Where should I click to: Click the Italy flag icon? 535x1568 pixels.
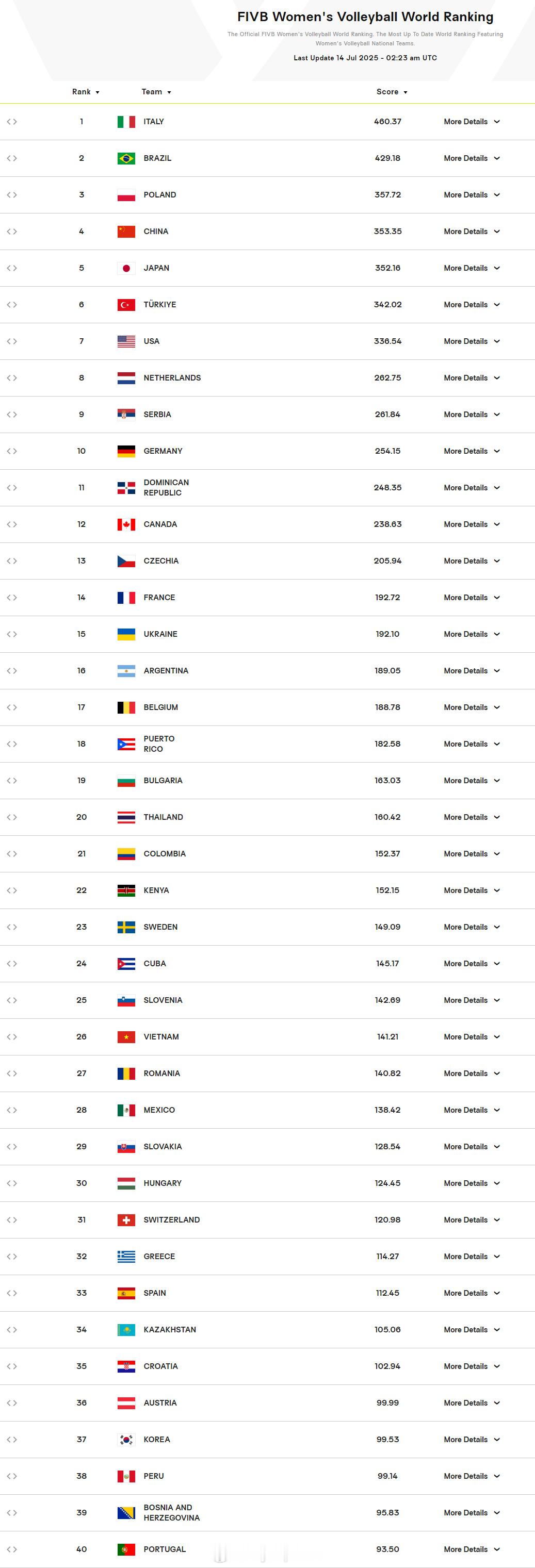coord(126,122)
